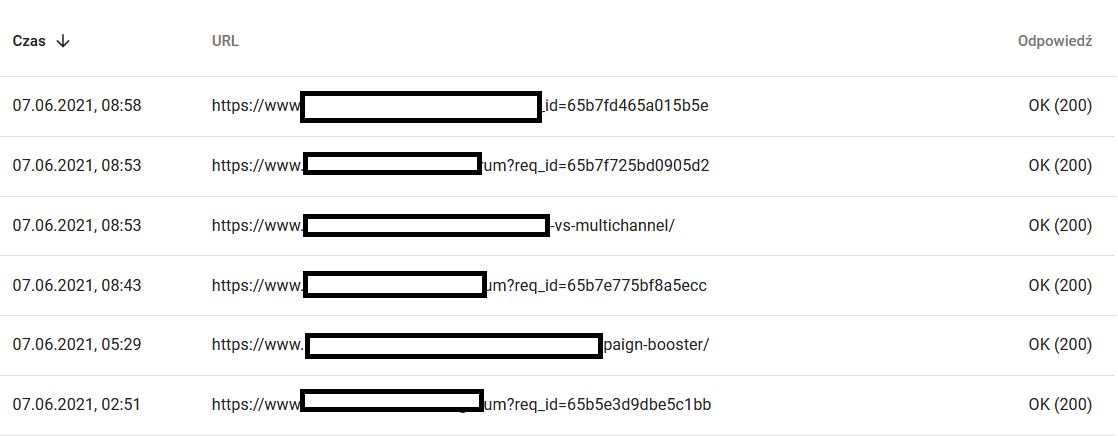
Task: Click the 07.06.2021, 08:43 timestamp
Action: (x=76, y=285)
